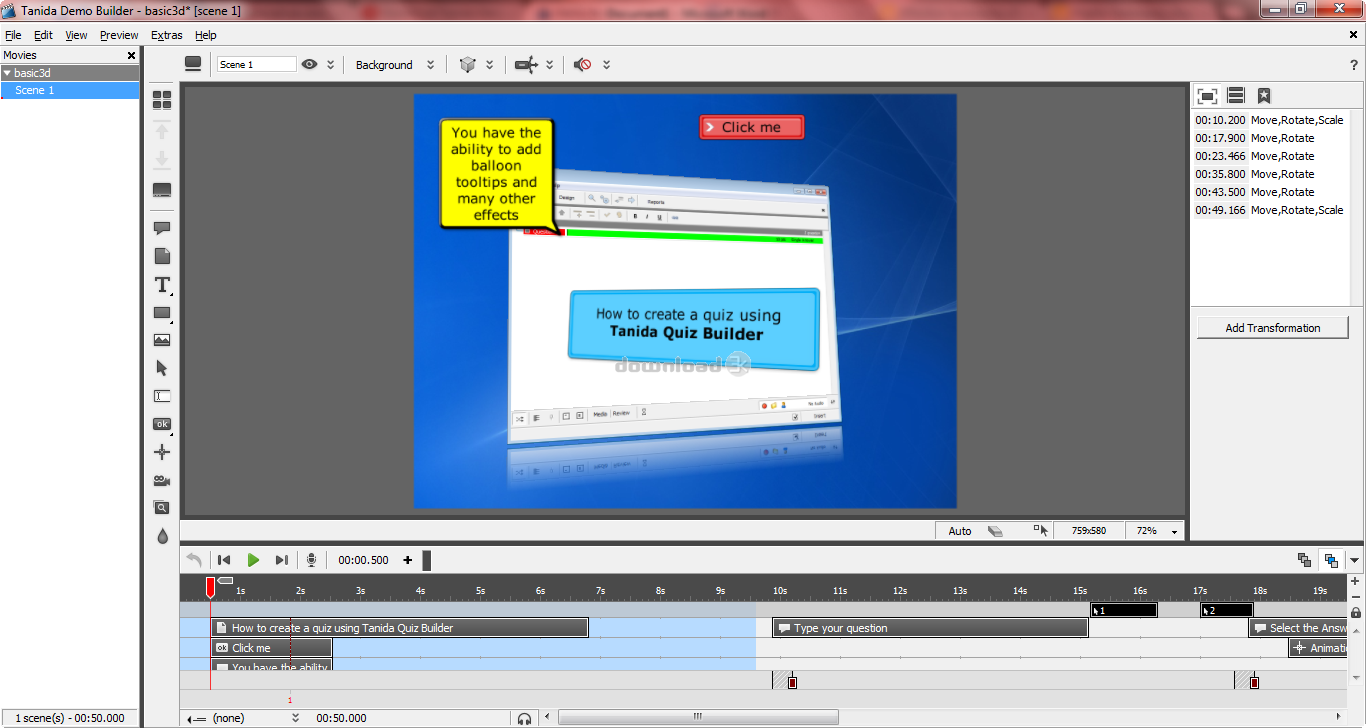The height and width of the screenshot is (728, 1366).
Task: Open the scene grid view icon
Action: (x=162, y=100)
